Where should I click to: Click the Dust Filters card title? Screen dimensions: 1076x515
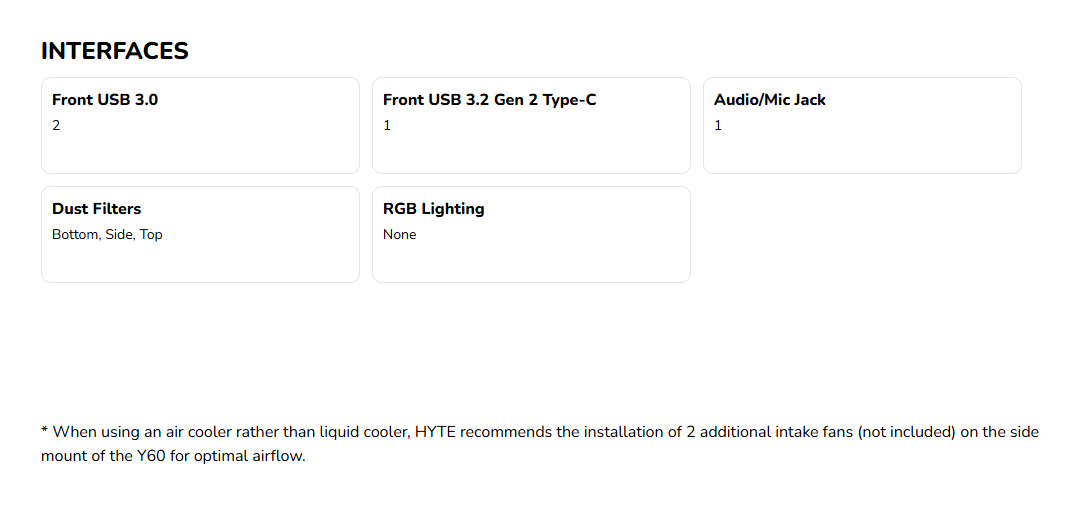point(96,209)
